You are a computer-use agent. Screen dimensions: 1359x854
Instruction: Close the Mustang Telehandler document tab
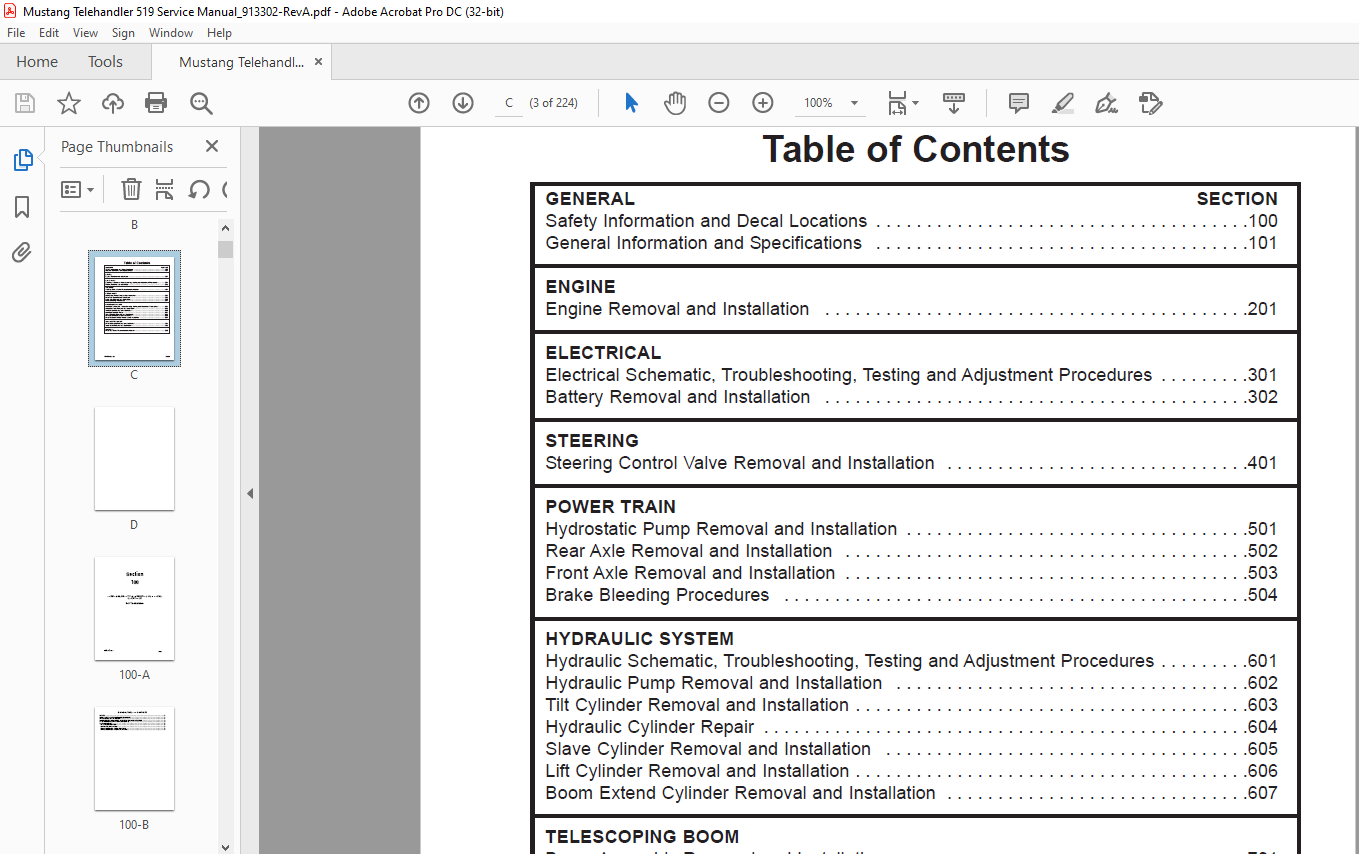click(319, 62)
